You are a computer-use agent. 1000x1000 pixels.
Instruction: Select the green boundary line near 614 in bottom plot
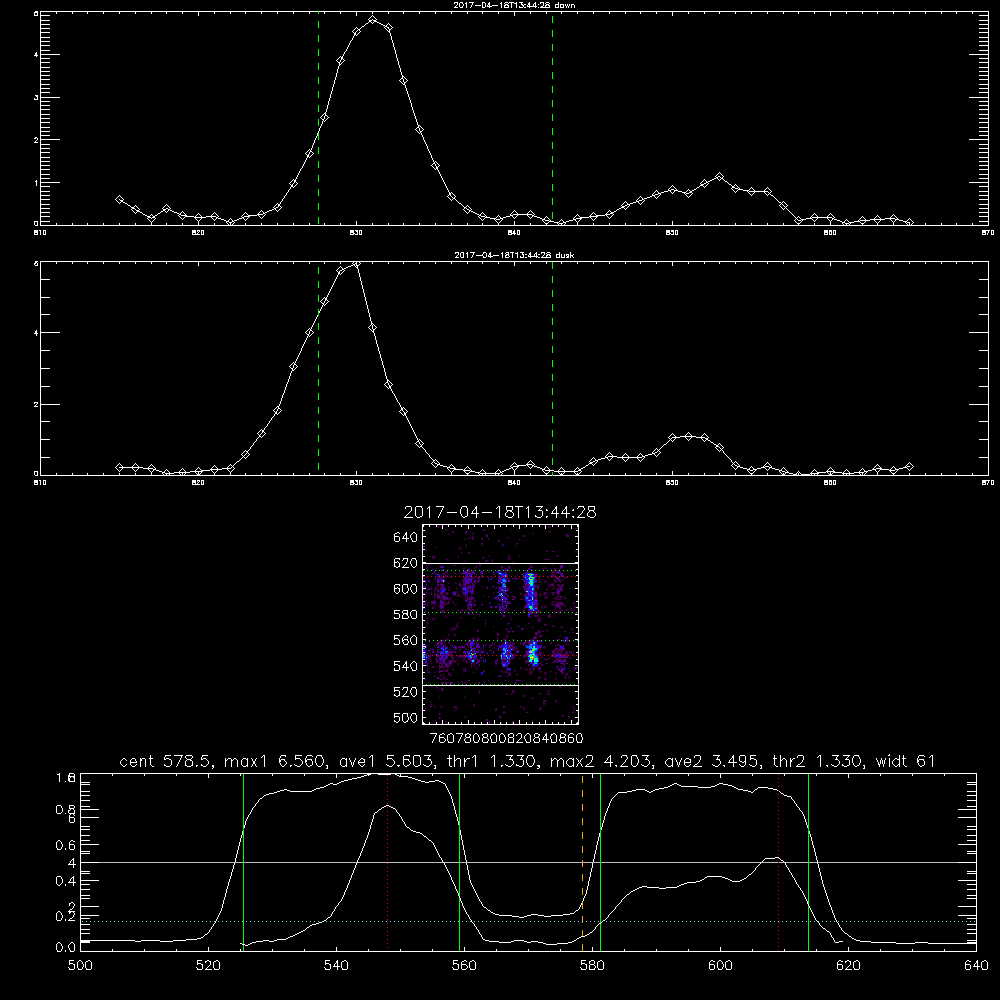pos(808,864)
